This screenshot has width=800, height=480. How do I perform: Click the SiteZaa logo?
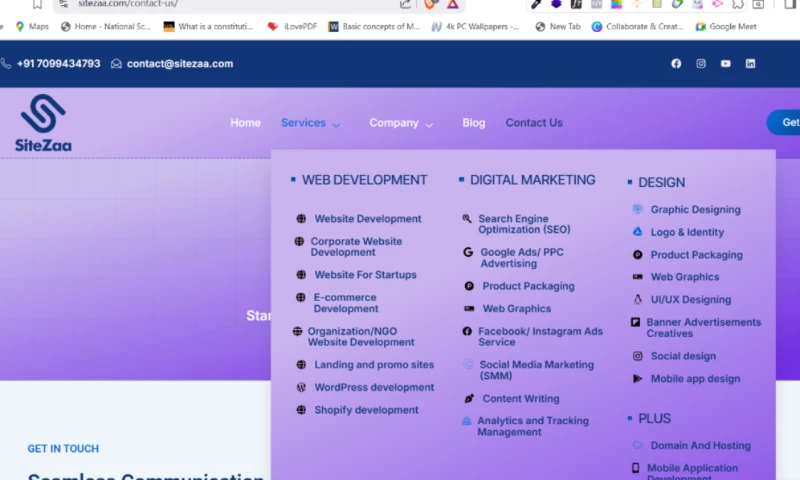click(43, 123)
